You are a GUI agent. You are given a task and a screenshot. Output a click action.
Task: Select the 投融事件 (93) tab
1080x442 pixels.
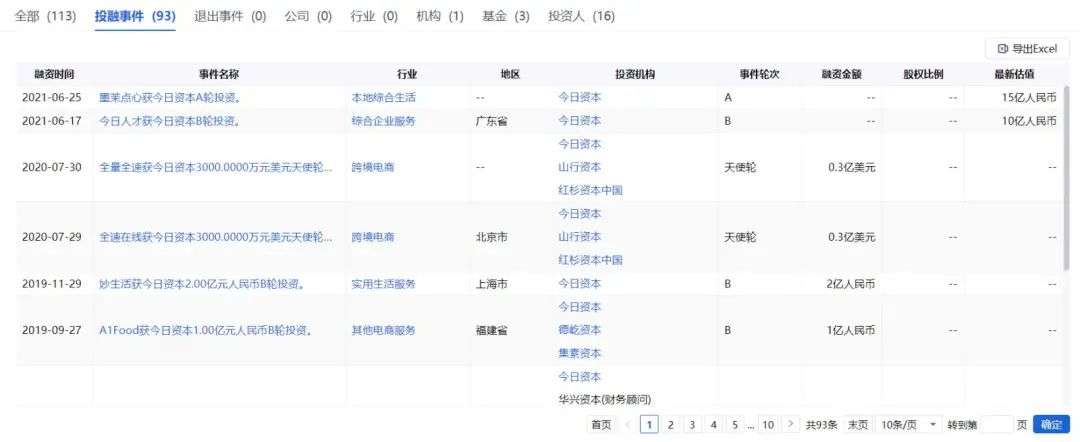[x=135, y=16]
